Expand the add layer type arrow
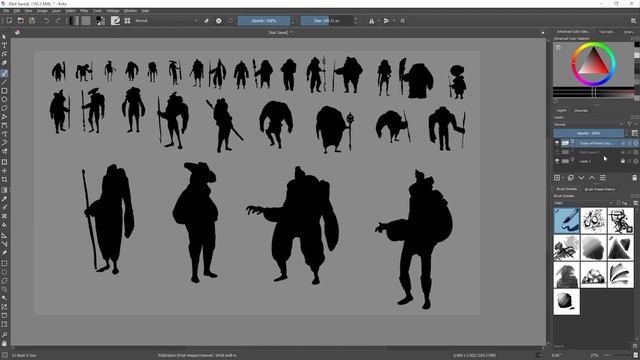 tap(563, 178)
